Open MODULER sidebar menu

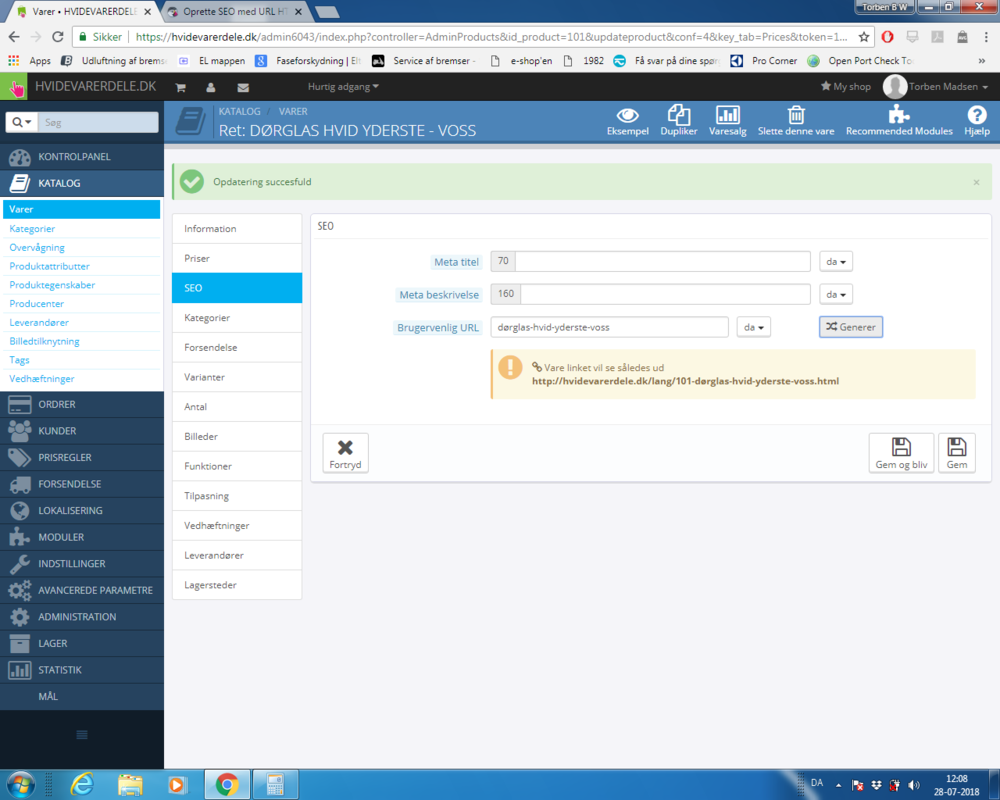point(82,537)
